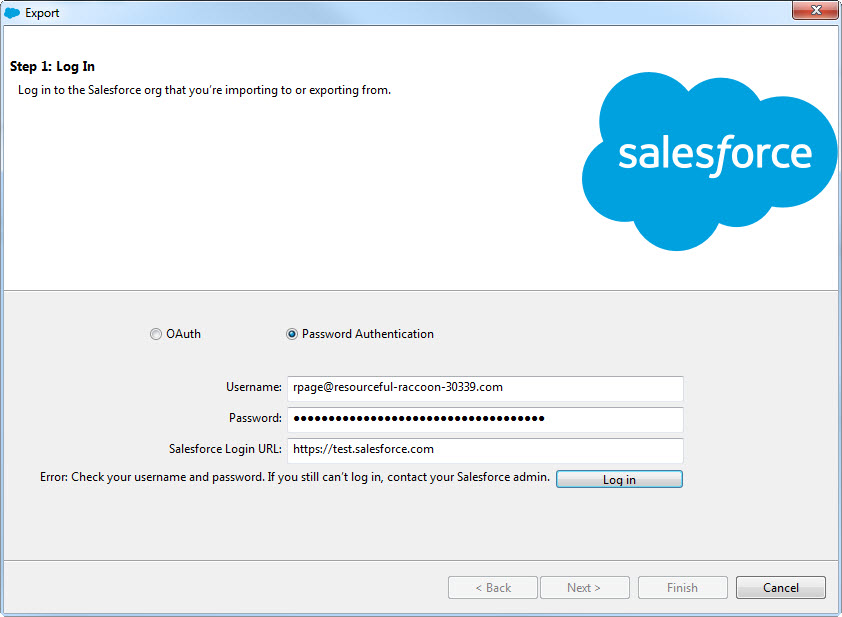
Task: Click the large Salesforce cloud logo
Action: [709, 161]
